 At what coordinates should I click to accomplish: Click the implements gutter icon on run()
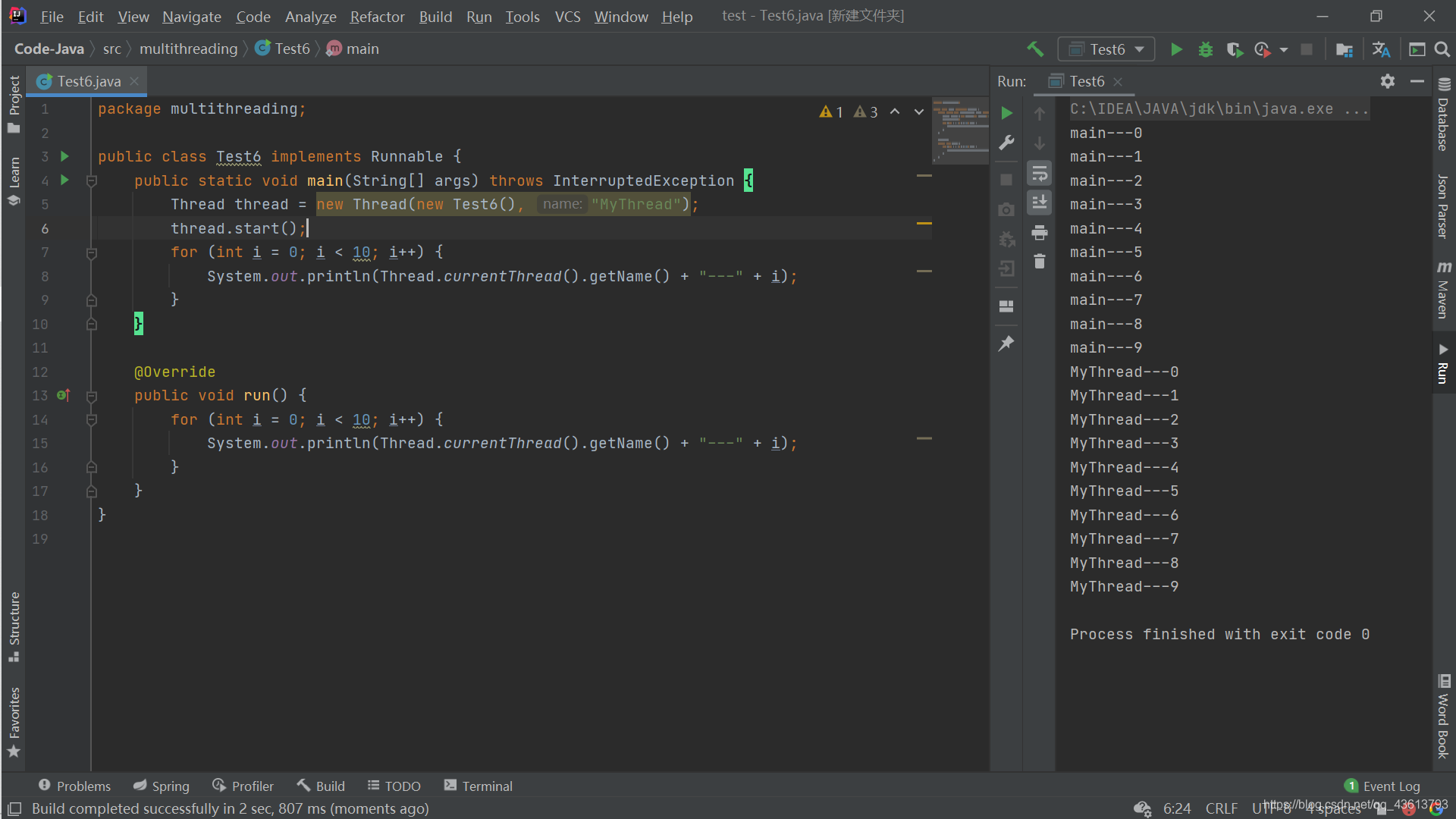point(64,395)
